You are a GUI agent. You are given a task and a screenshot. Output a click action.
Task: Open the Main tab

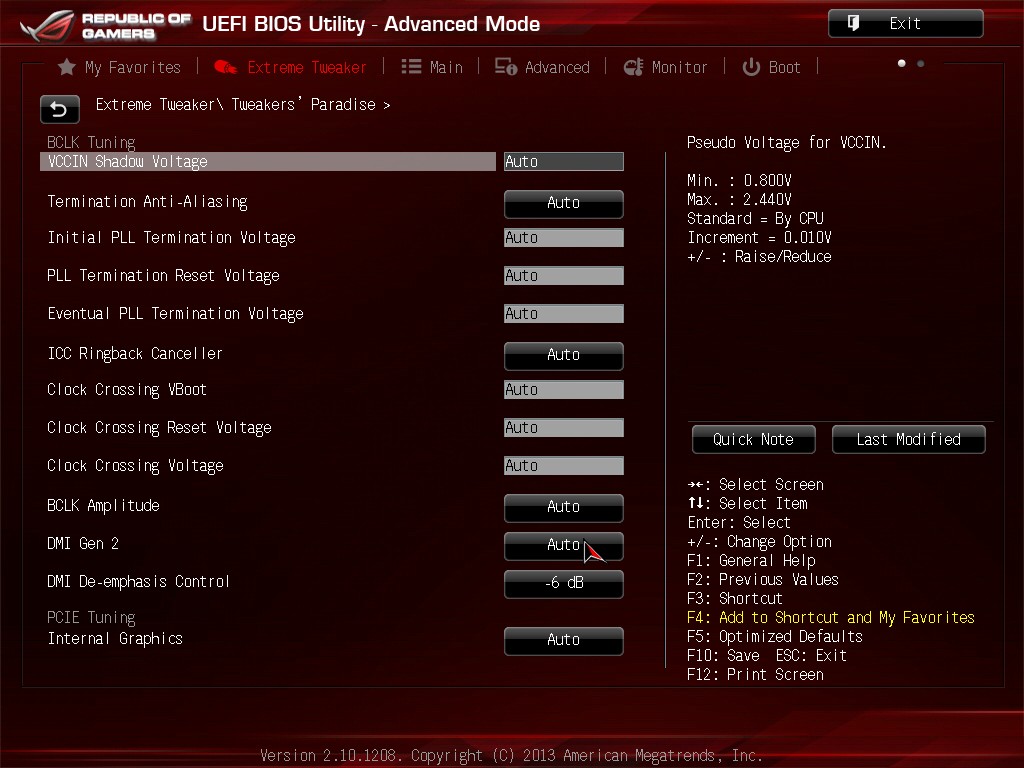point(432,67)
